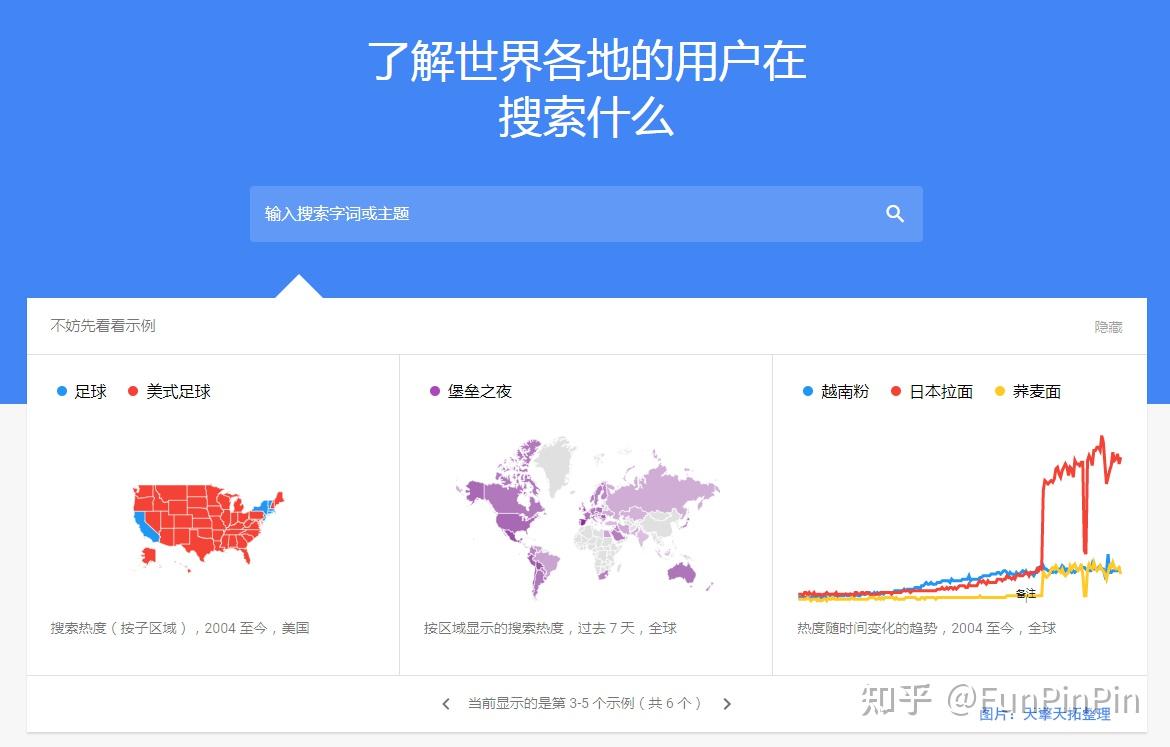Viewport: 1170px width, 747px height.
Task: Click the left pagination arrow
Action: coord(446,703)
